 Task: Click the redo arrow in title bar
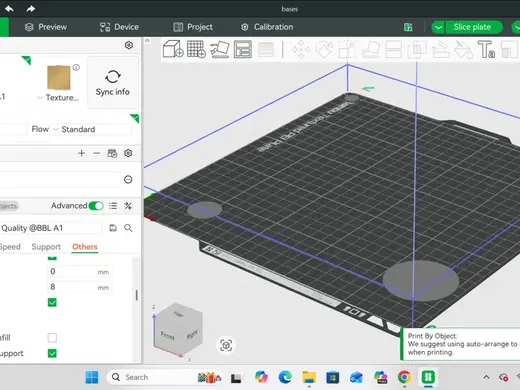coord(31,9)
